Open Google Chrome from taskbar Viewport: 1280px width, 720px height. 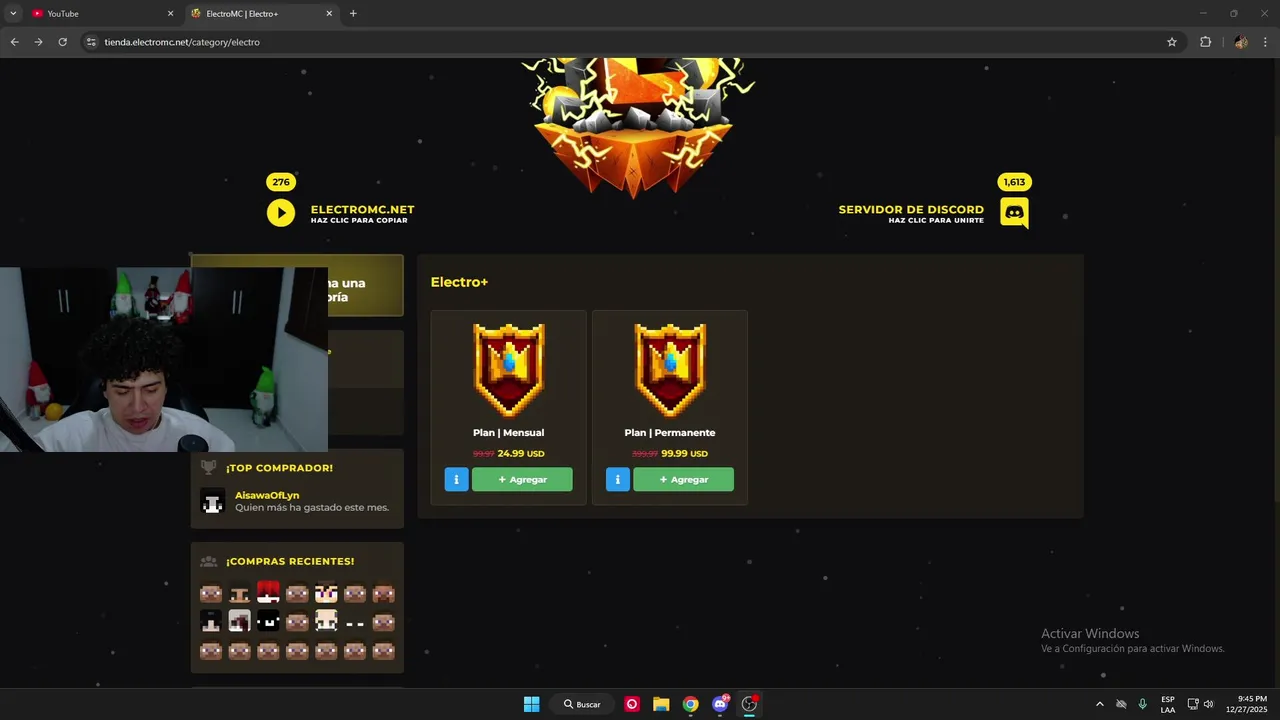[690, 704]
